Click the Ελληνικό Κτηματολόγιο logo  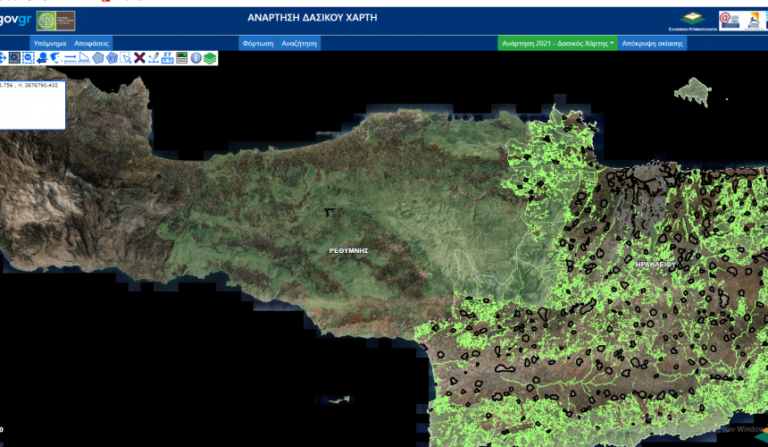(699, 21)
